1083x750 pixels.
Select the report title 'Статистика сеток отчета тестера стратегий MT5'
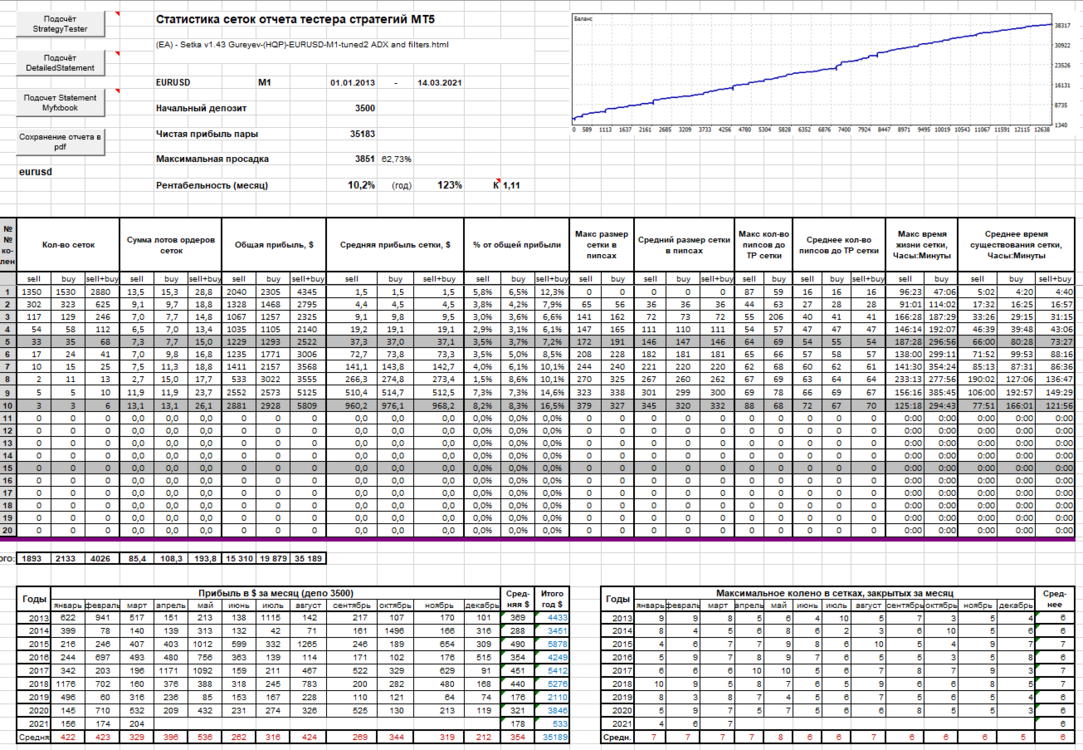[295, 19]
